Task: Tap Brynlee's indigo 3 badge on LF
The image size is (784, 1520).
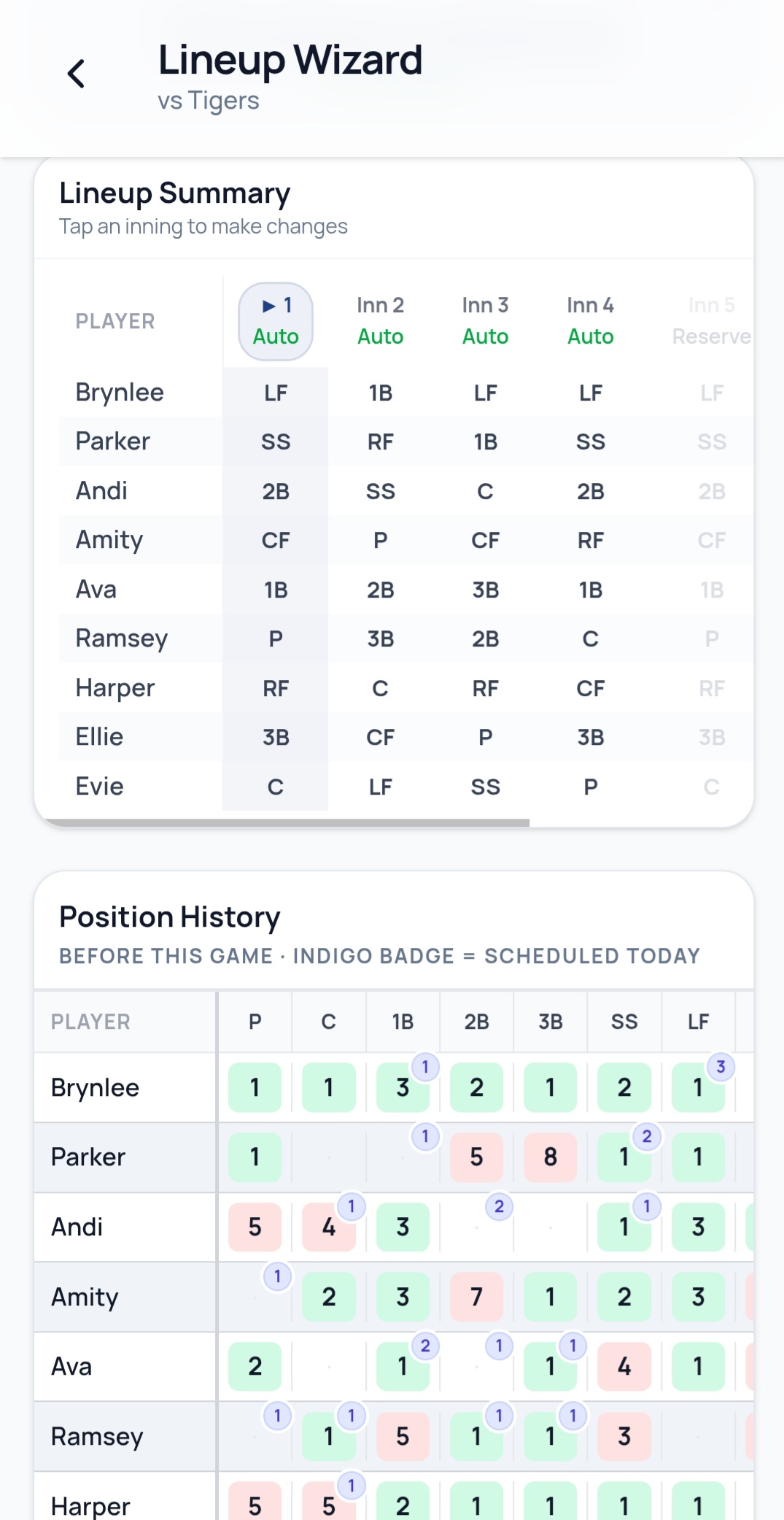Action: [x=721, y=1067]
